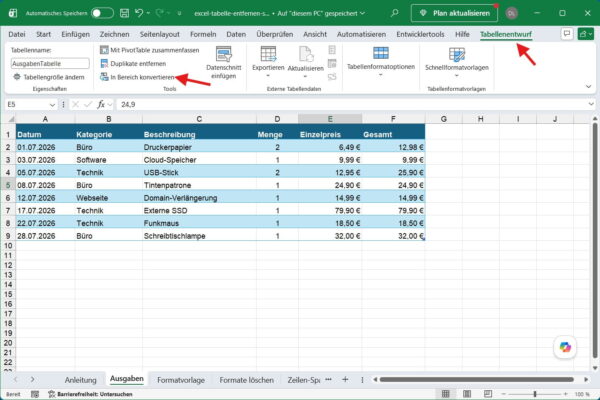
Task: Switch to the Daten tab
Action: coord(236,34)
